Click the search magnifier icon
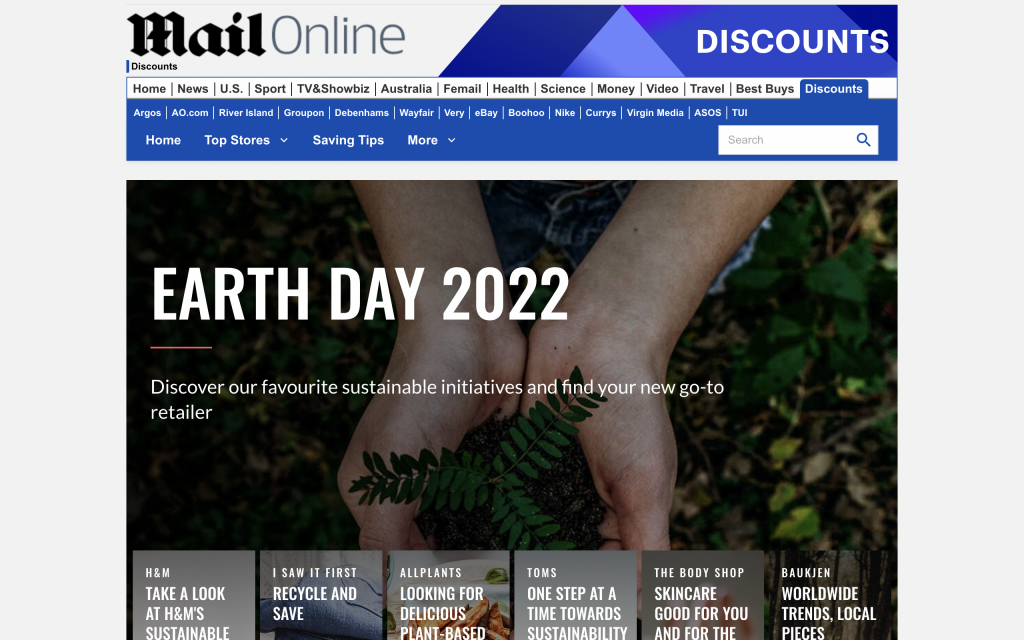 [x=863, y=140]
